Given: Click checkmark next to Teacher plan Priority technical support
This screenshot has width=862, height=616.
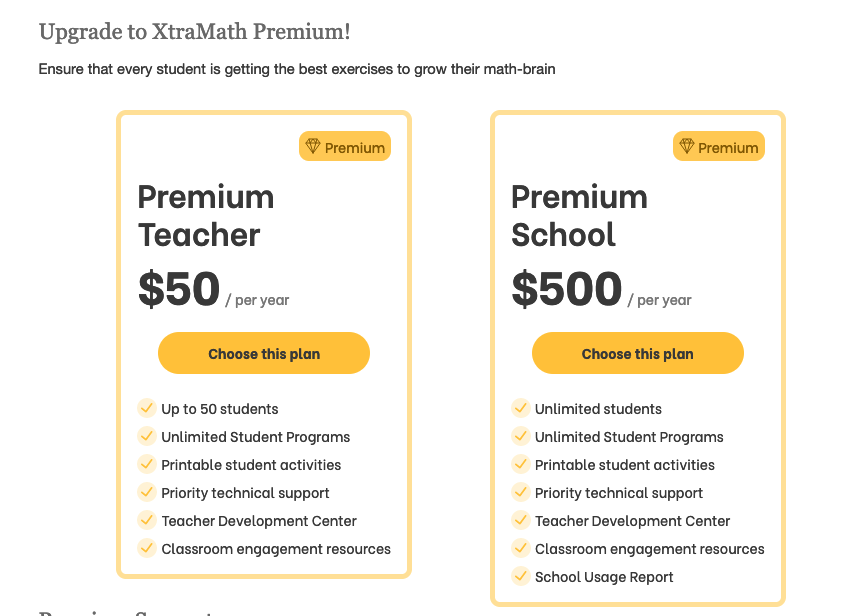Looking at the screenshot, I should click(x=147, y=492).
